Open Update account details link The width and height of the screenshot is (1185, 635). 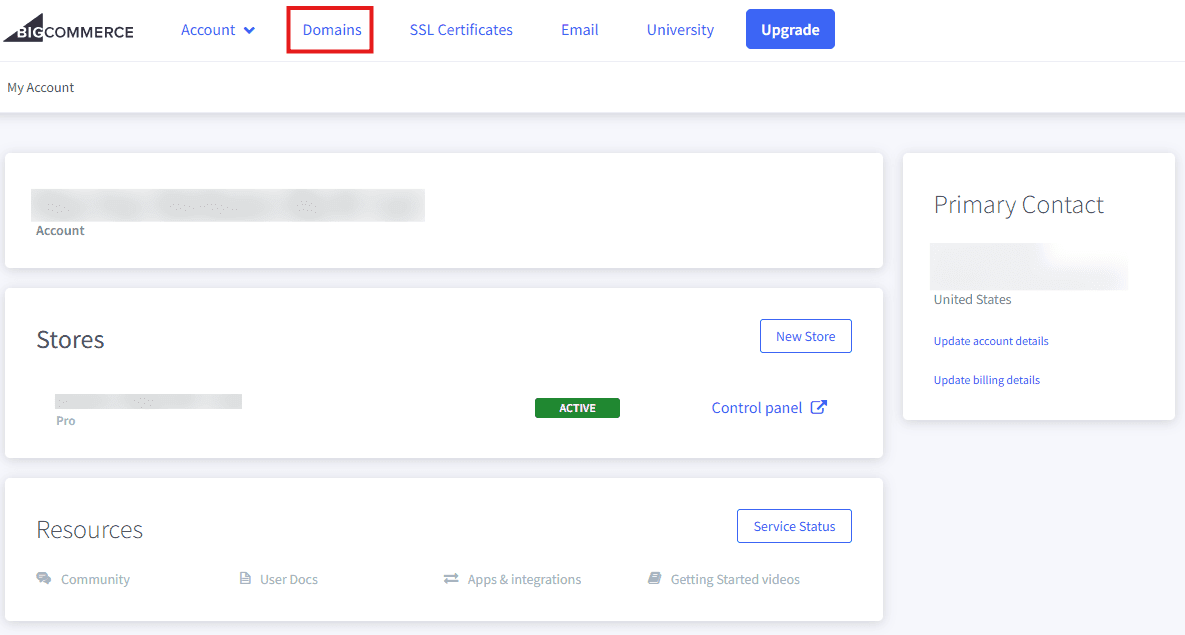click(x=991, y=341)
